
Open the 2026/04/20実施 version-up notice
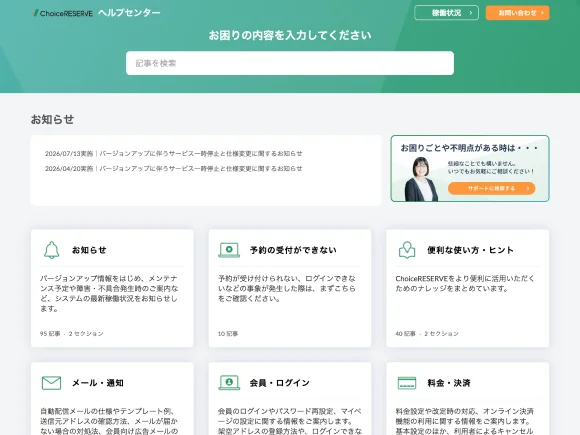[x=173, y=169]
